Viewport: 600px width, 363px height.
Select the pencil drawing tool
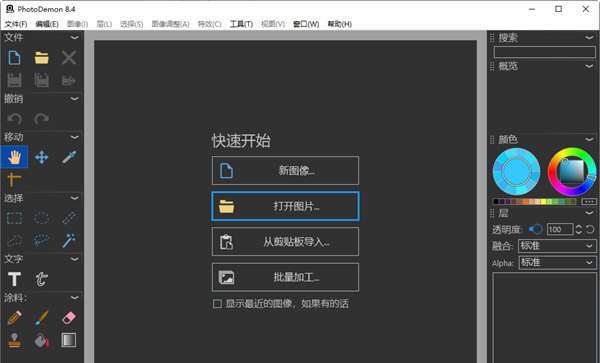15,317
